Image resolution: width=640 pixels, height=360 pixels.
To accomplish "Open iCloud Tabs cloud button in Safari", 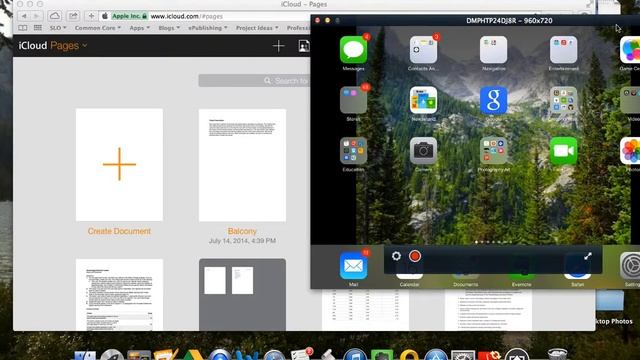I will coord(55,16).
